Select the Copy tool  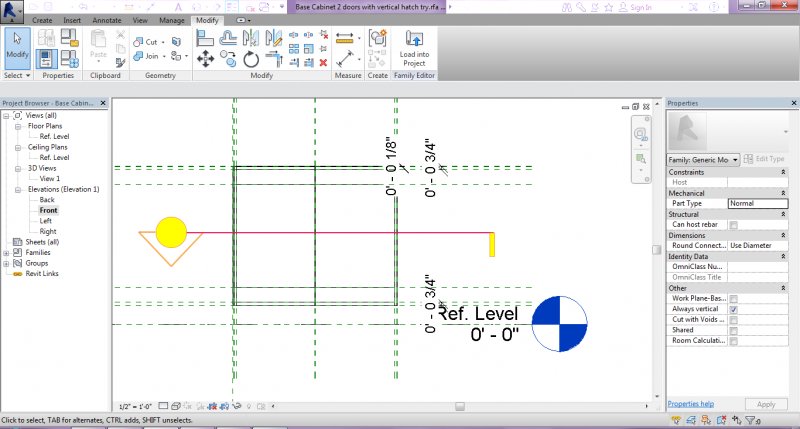point(228,59)
